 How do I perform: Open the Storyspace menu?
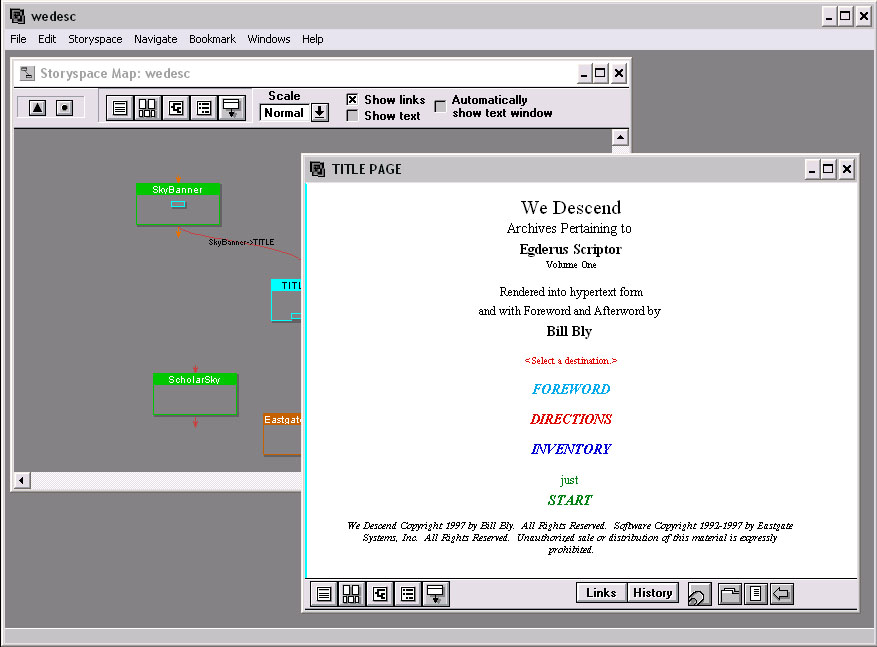[95, 39]
